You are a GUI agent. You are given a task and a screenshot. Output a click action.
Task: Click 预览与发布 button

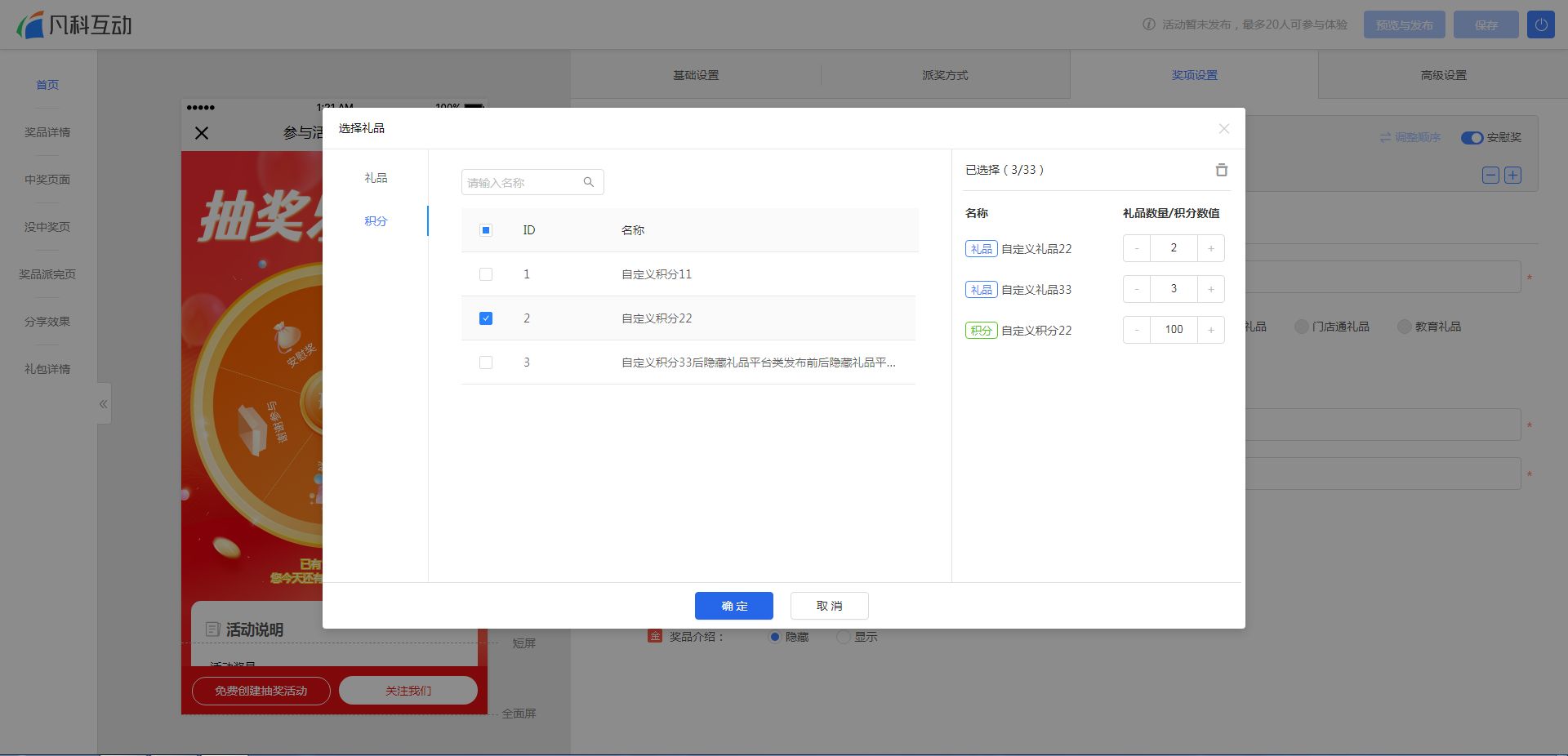click(x=1404, y=24)
